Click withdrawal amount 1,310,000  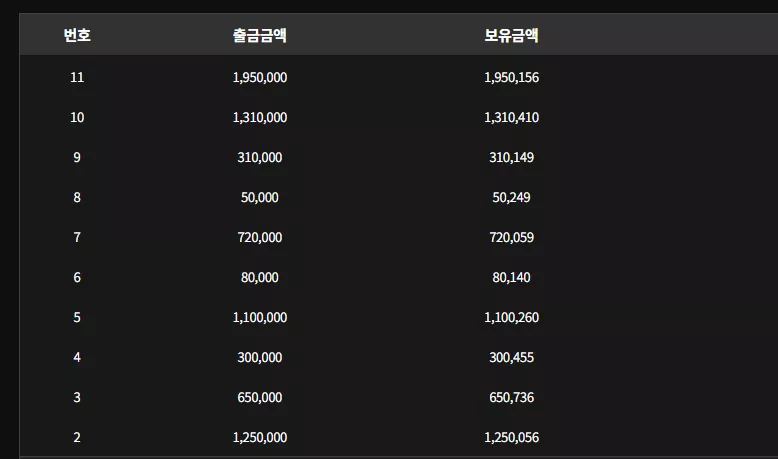point(259,118)
